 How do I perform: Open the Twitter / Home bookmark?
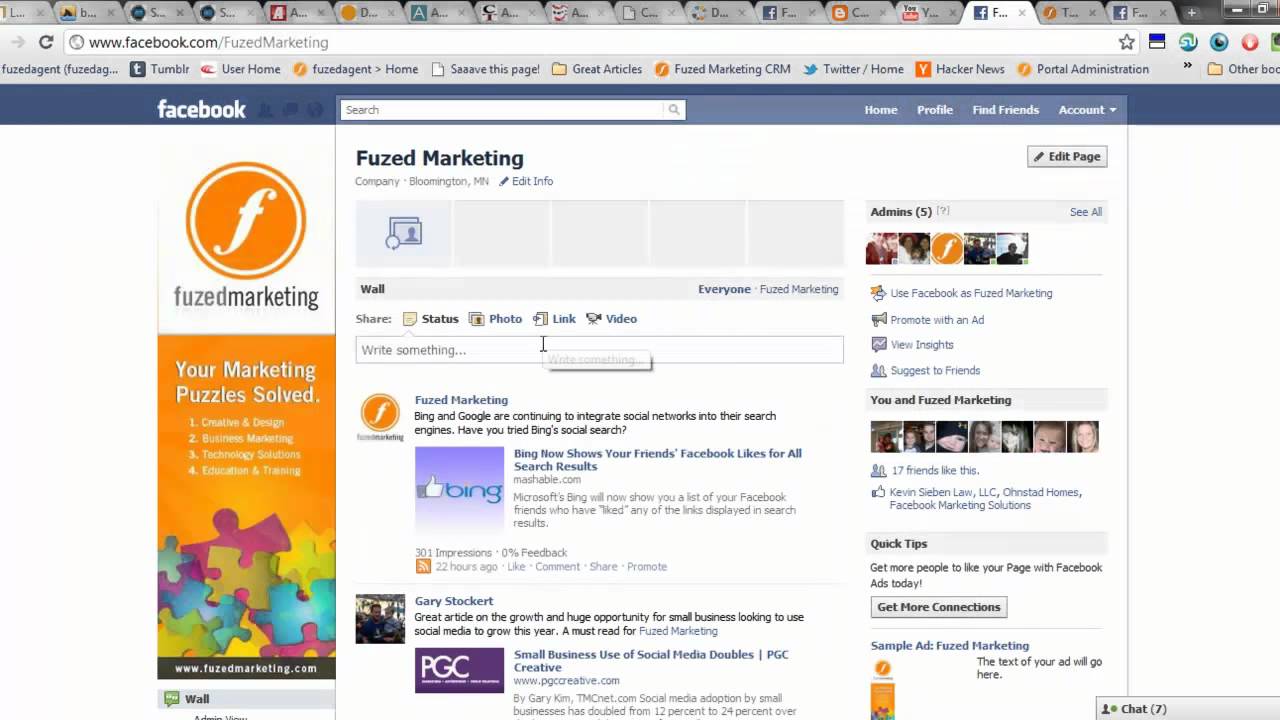853,69
